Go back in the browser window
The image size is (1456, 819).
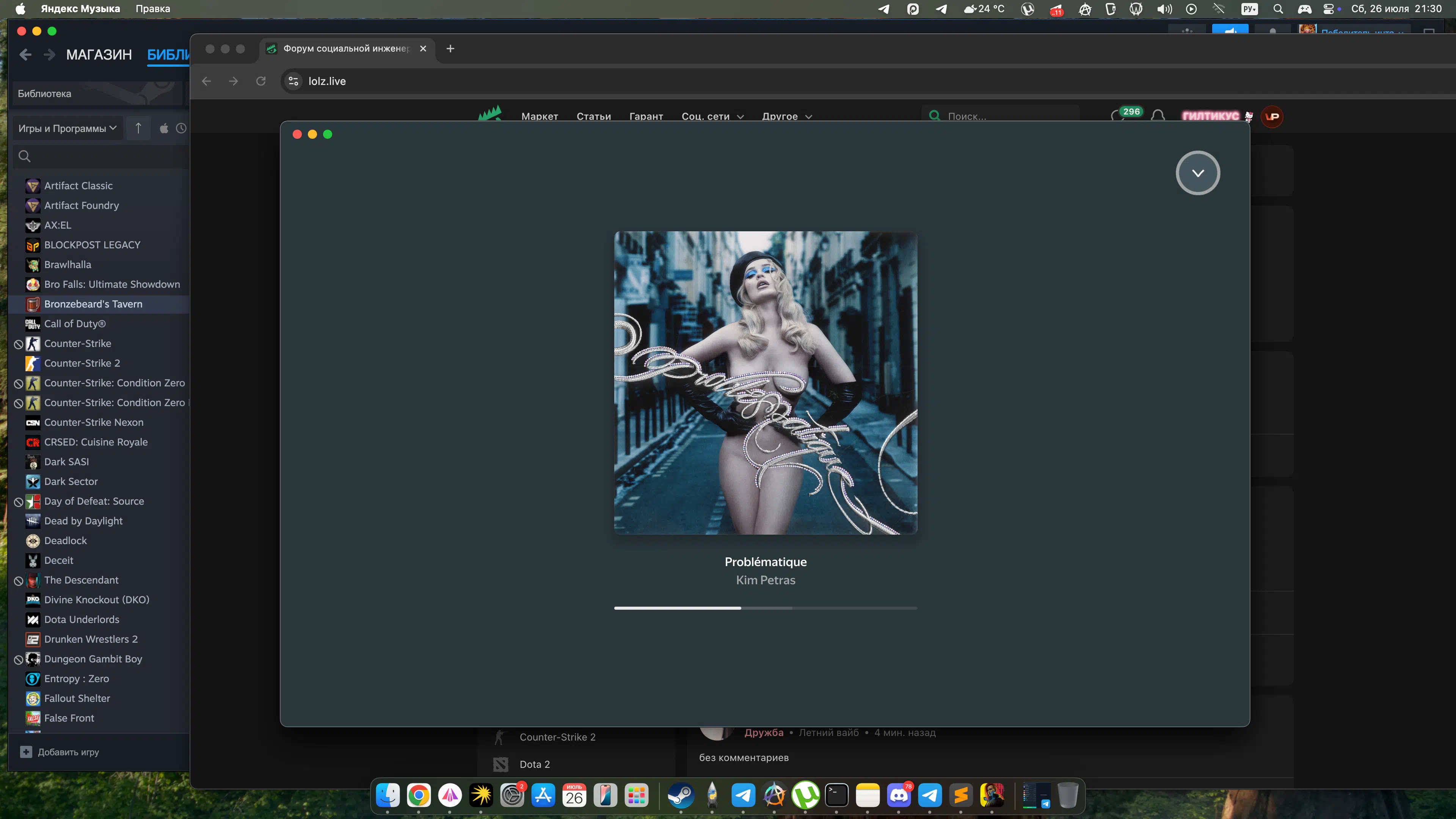pos(206,82)
